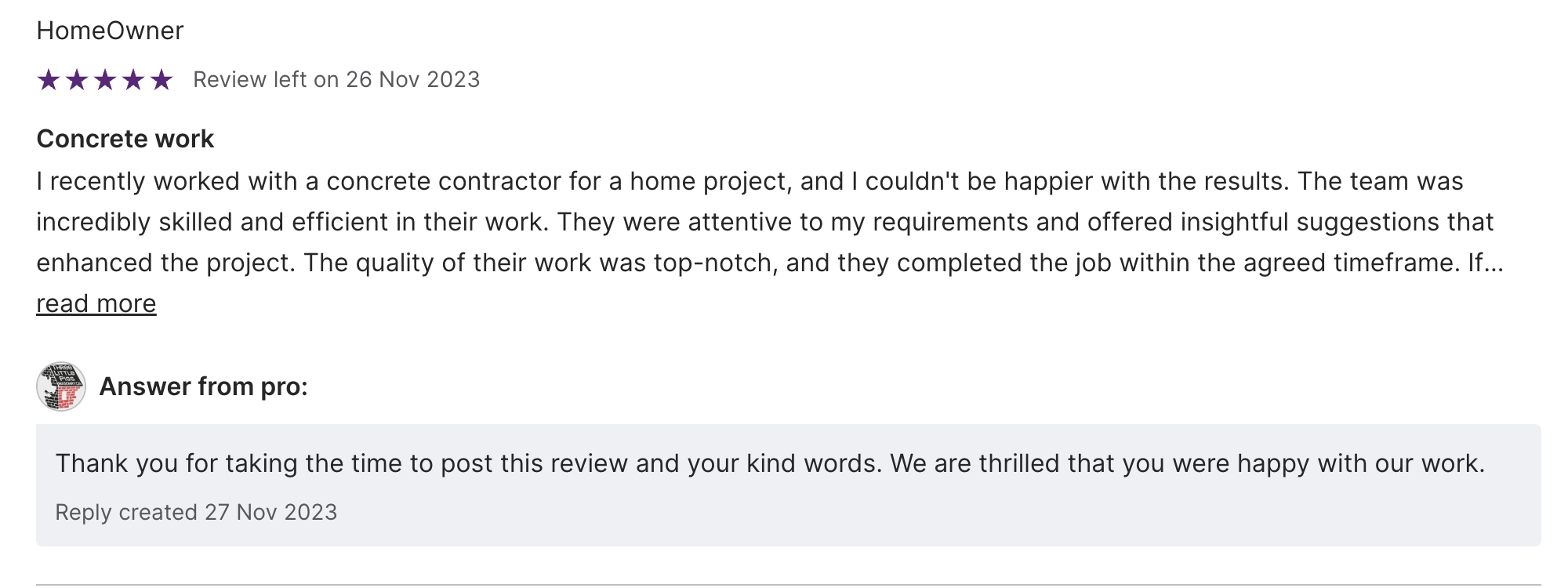The width and height of the screenshot is (1568, 588).
Task: Click the HomeOwner reviewer name
Action: 110,31
